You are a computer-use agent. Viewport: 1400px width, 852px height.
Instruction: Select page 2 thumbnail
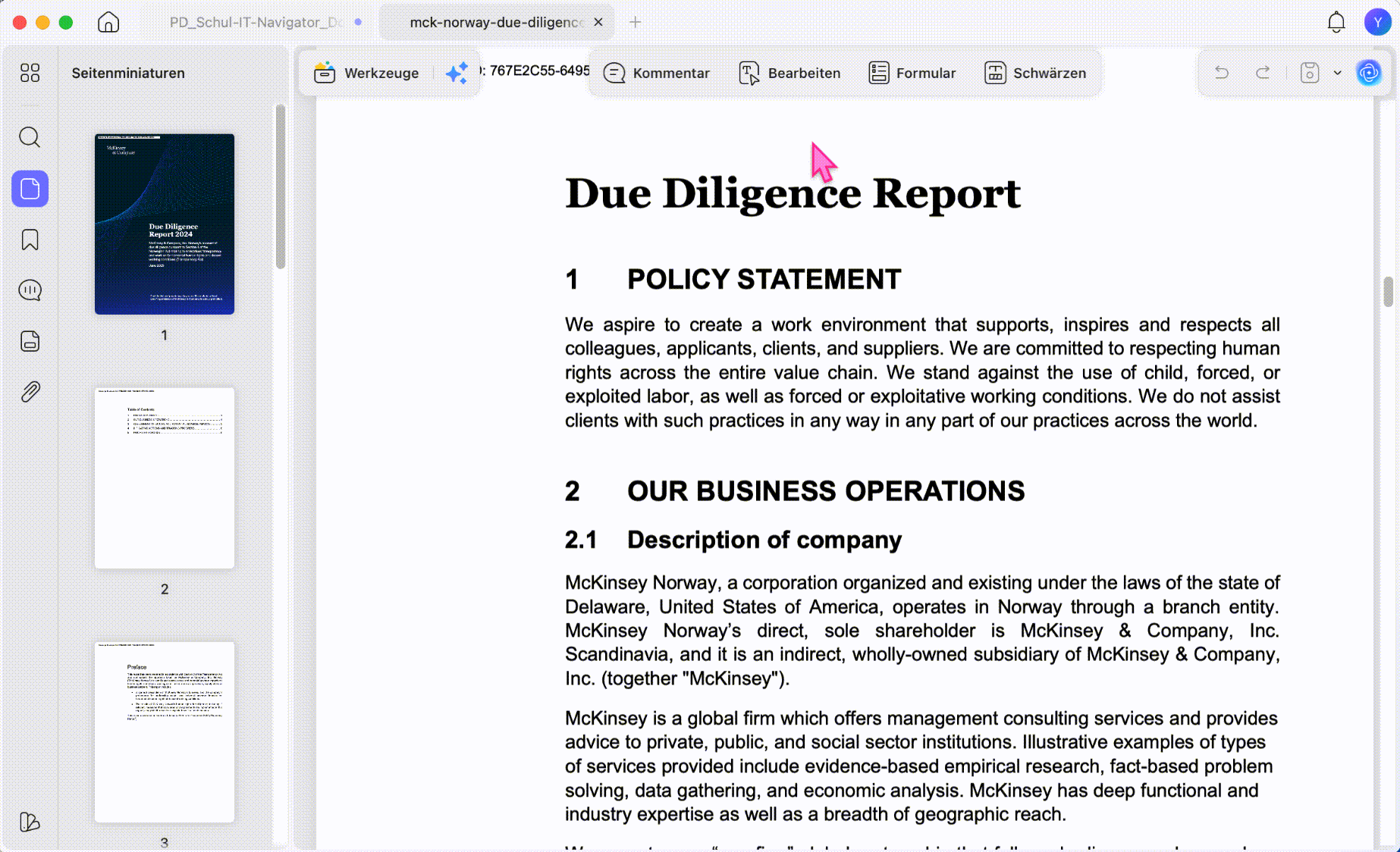pos(165,478)
